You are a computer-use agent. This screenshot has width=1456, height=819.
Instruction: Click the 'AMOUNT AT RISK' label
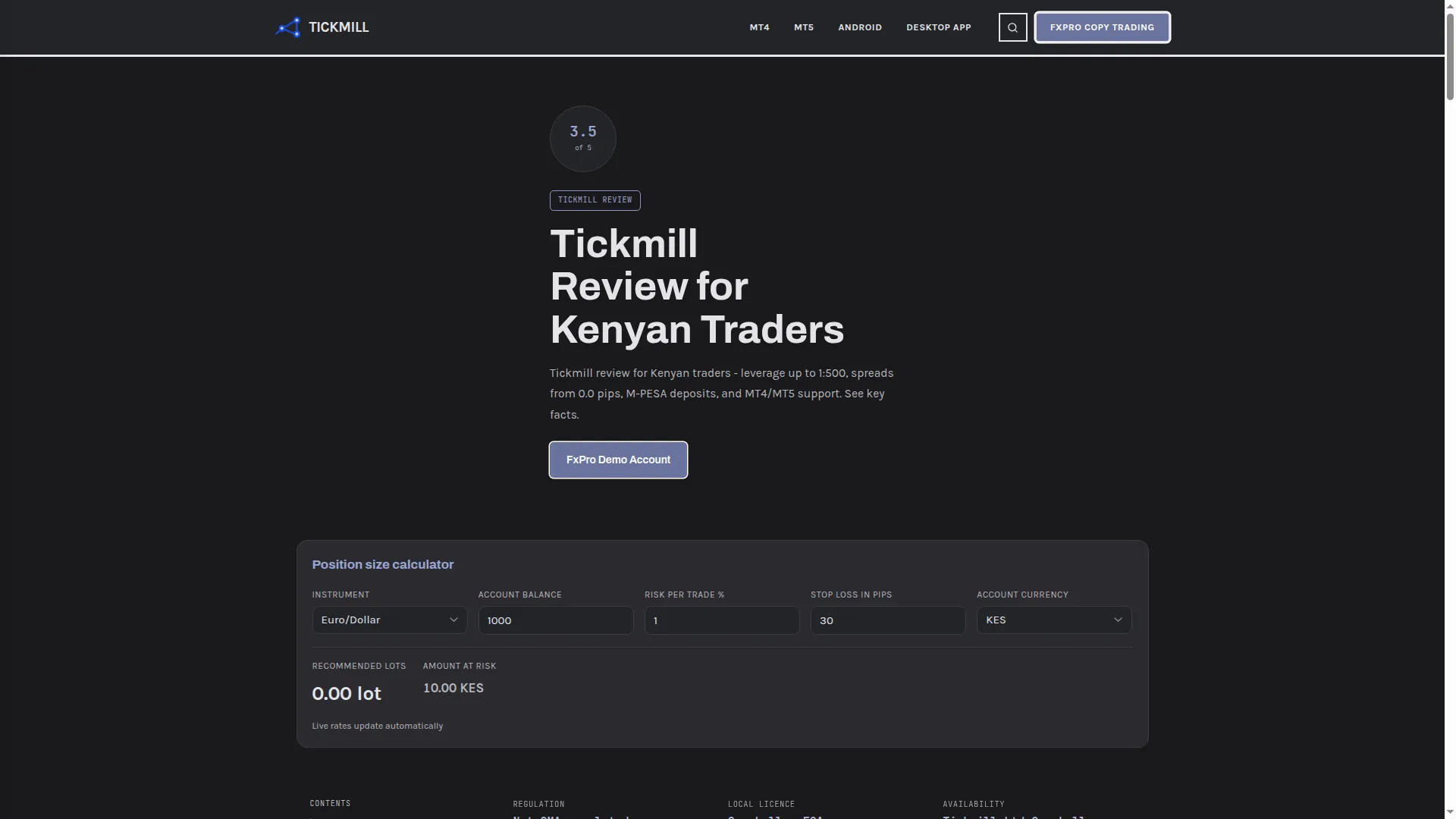click(x=460, y=666)
